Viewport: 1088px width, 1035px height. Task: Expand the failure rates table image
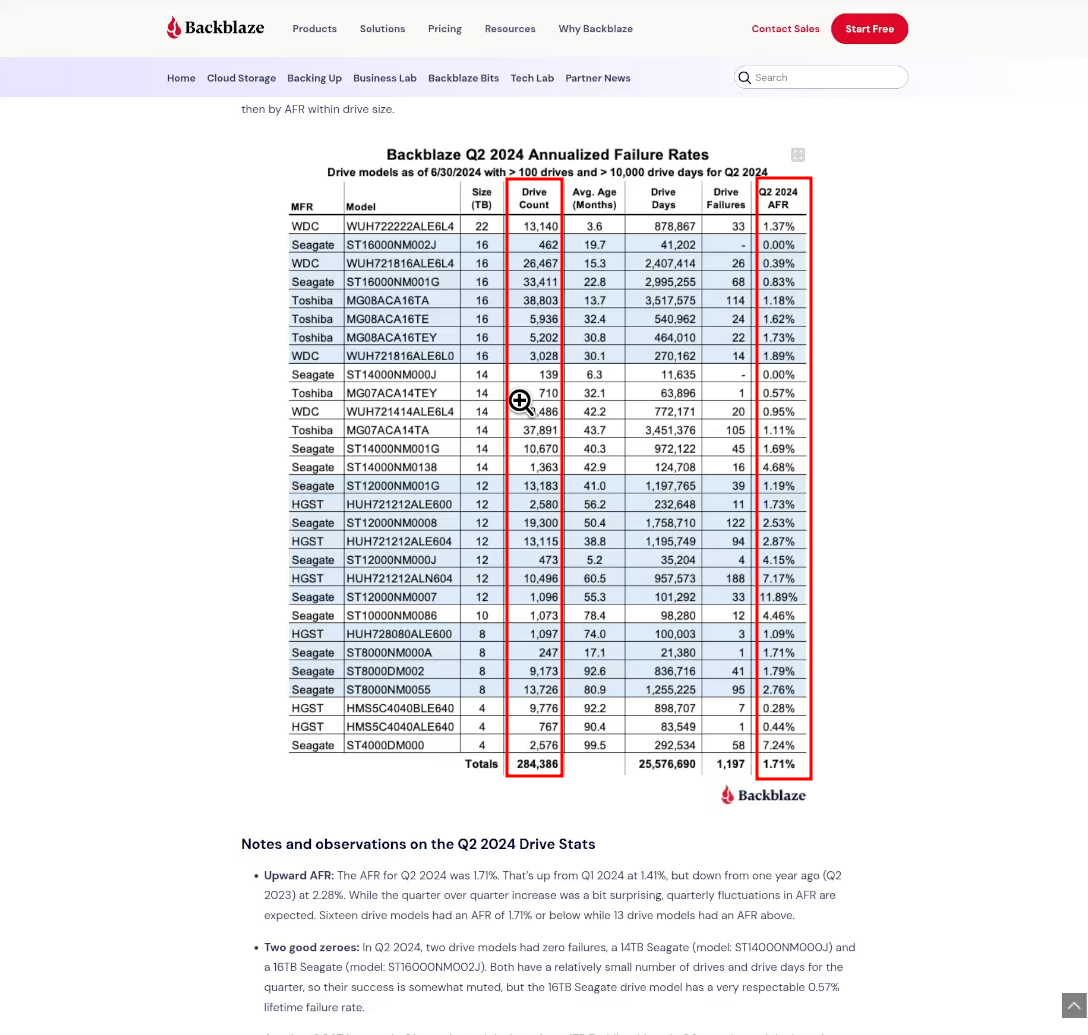click(x=798, y=155)
